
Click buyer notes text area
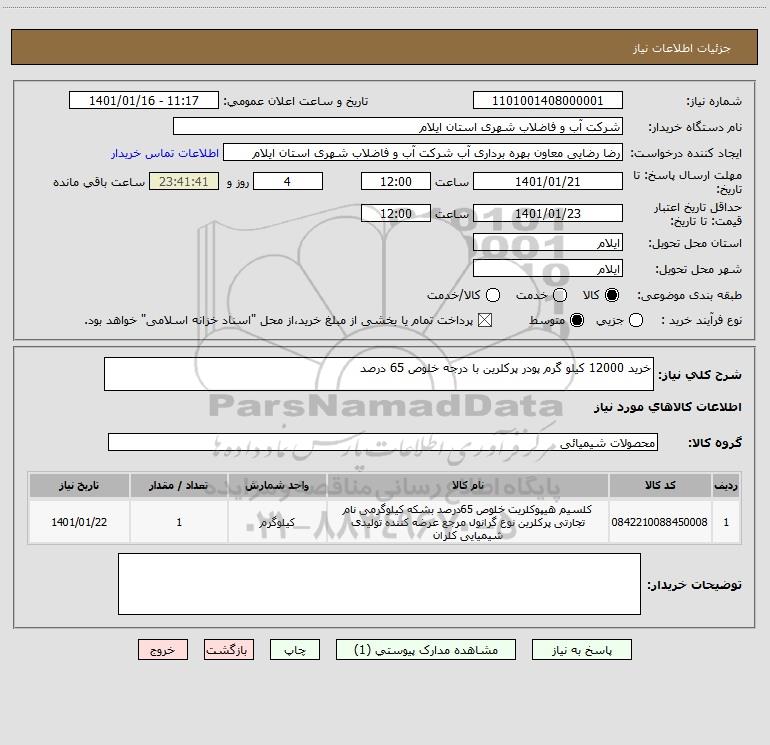pos(379,584)
